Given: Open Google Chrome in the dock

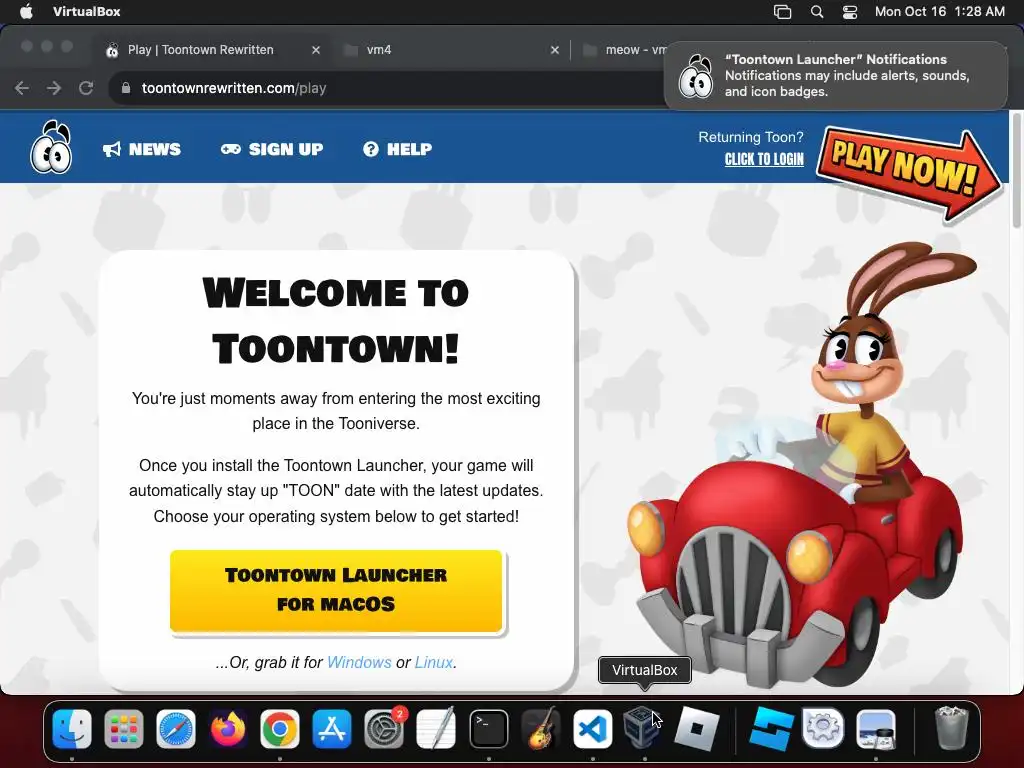Looking at the screenshot, I should (x=280, y=729).
